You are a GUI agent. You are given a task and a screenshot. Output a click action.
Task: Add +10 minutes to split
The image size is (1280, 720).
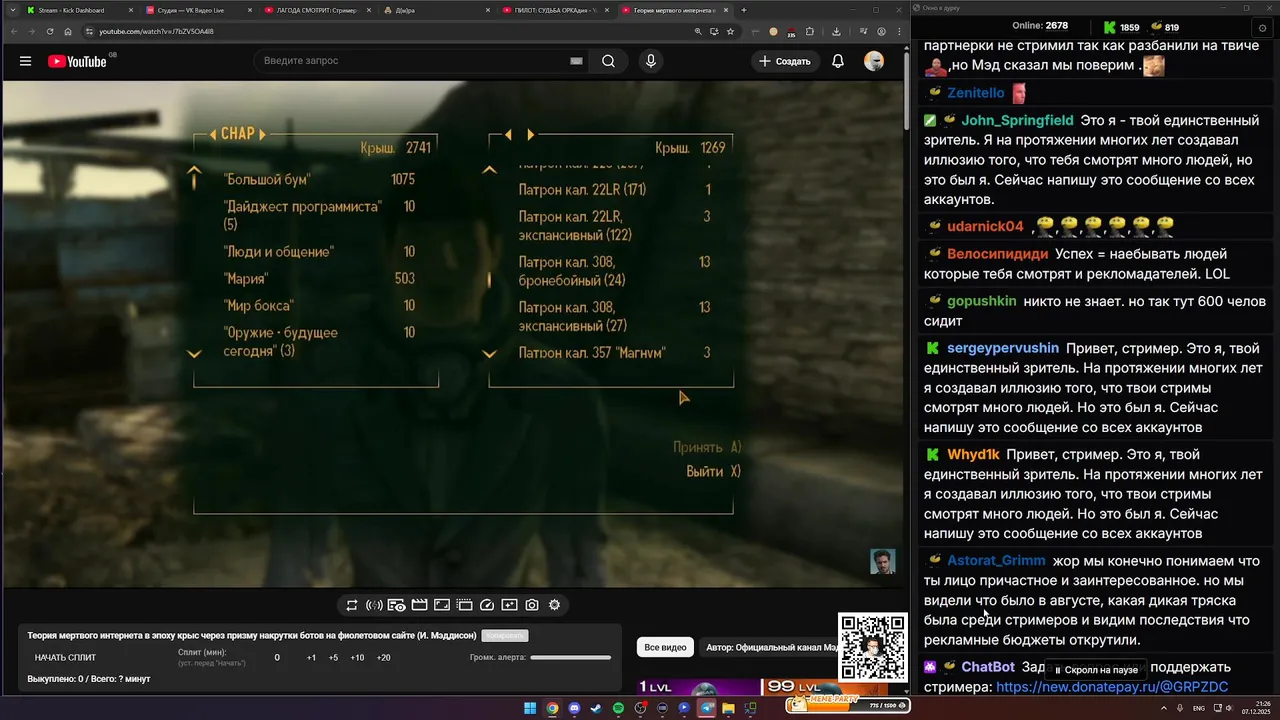[x=357, y=658]
